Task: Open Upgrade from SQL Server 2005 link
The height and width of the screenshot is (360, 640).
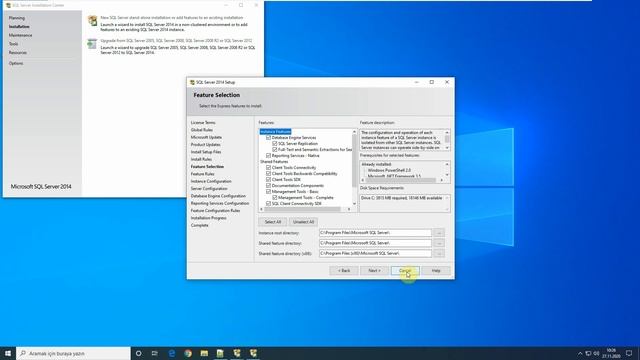Action: pyautogui.click(x=176, y=41)
